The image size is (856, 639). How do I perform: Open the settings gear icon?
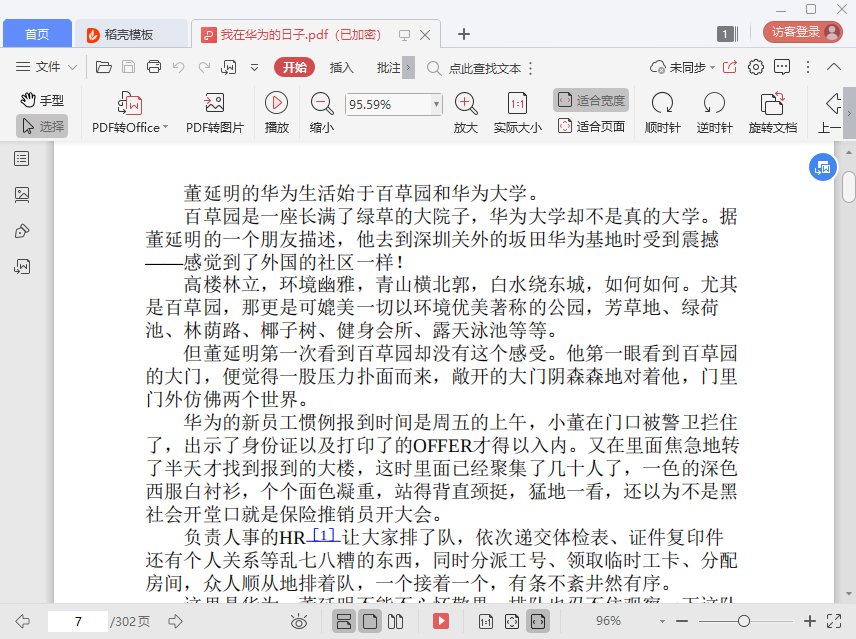(756, 67)
